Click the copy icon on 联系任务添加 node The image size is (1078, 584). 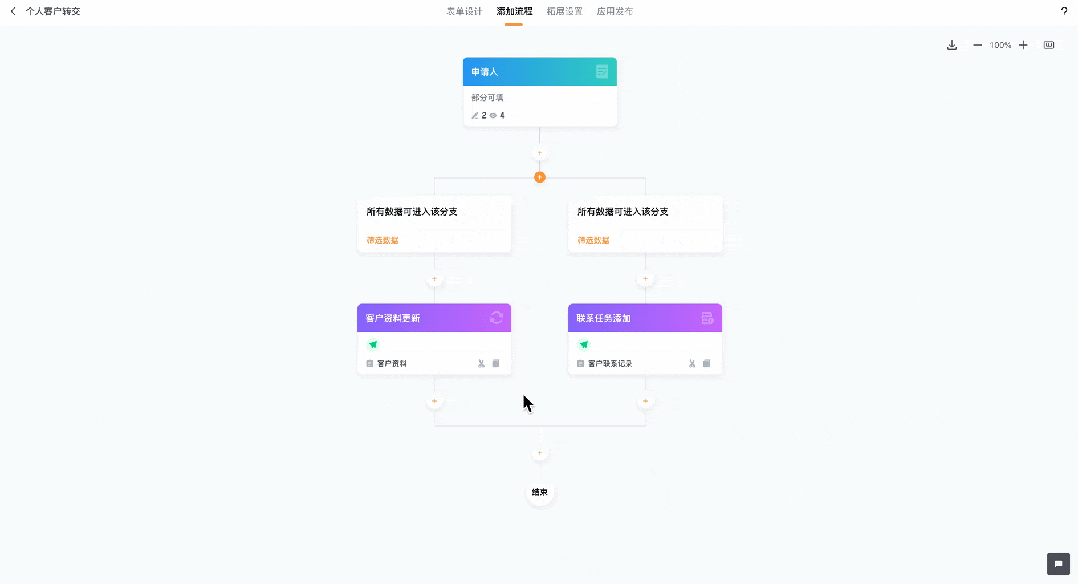(x=707, y=363)
